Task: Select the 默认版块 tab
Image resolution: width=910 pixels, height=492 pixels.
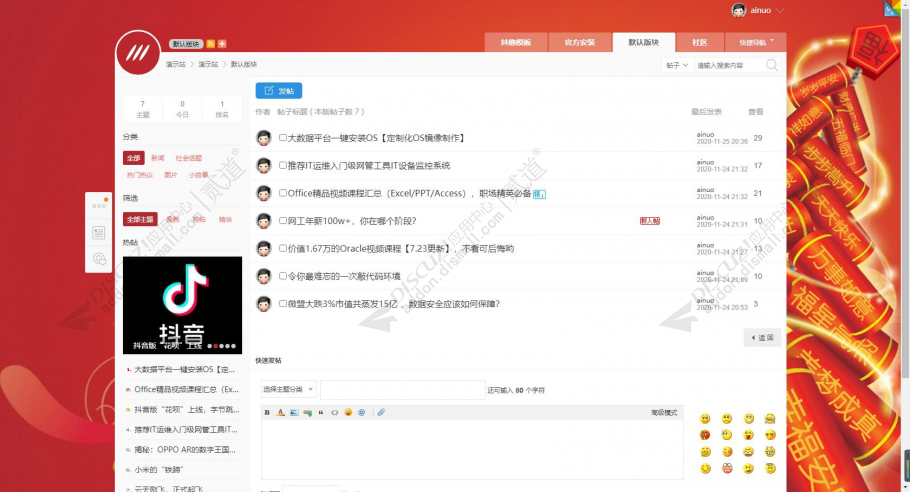Action: click(x=644, y=42)
